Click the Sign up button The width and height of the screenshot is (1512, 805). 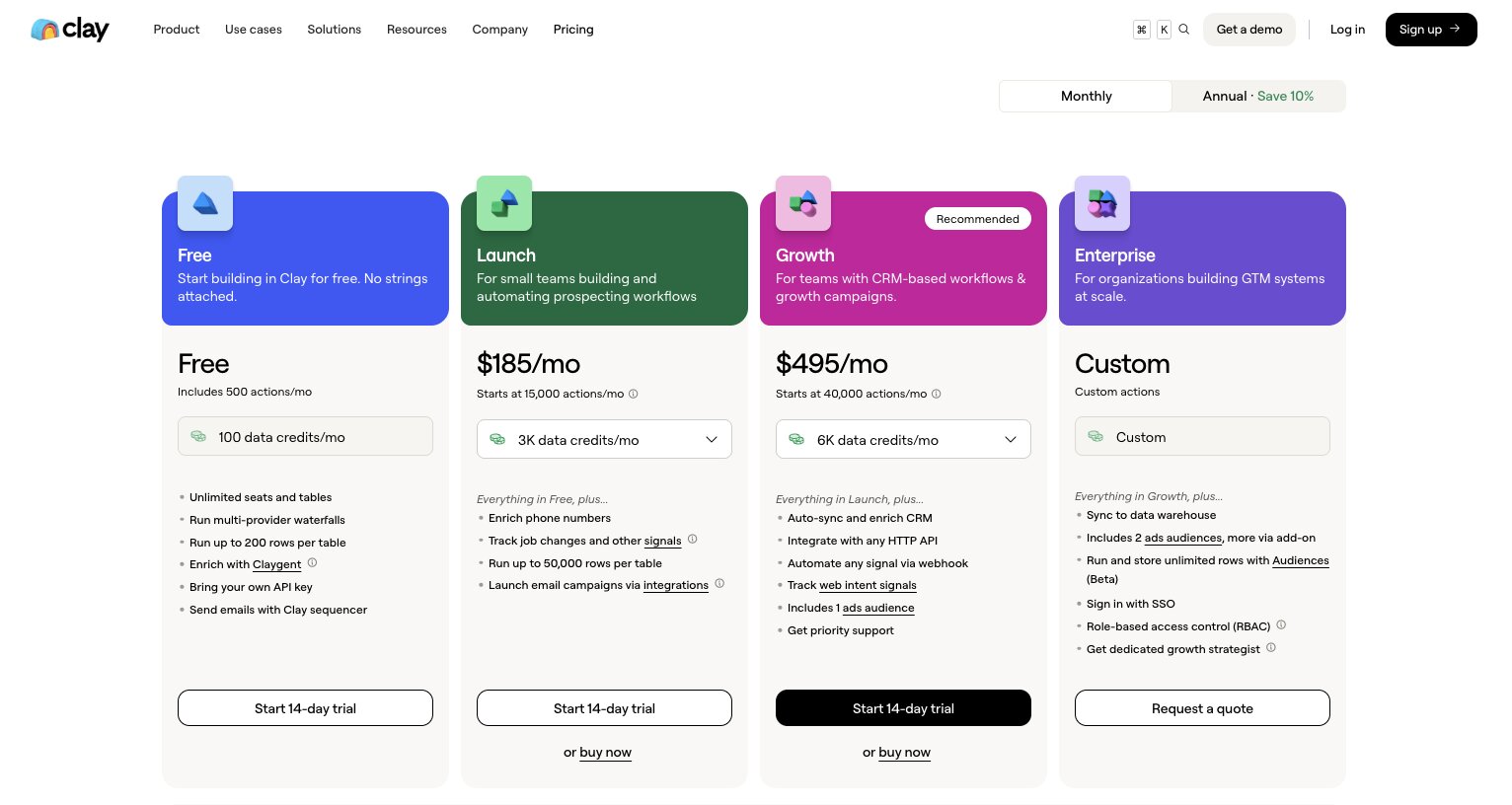tap(1430, 30)
